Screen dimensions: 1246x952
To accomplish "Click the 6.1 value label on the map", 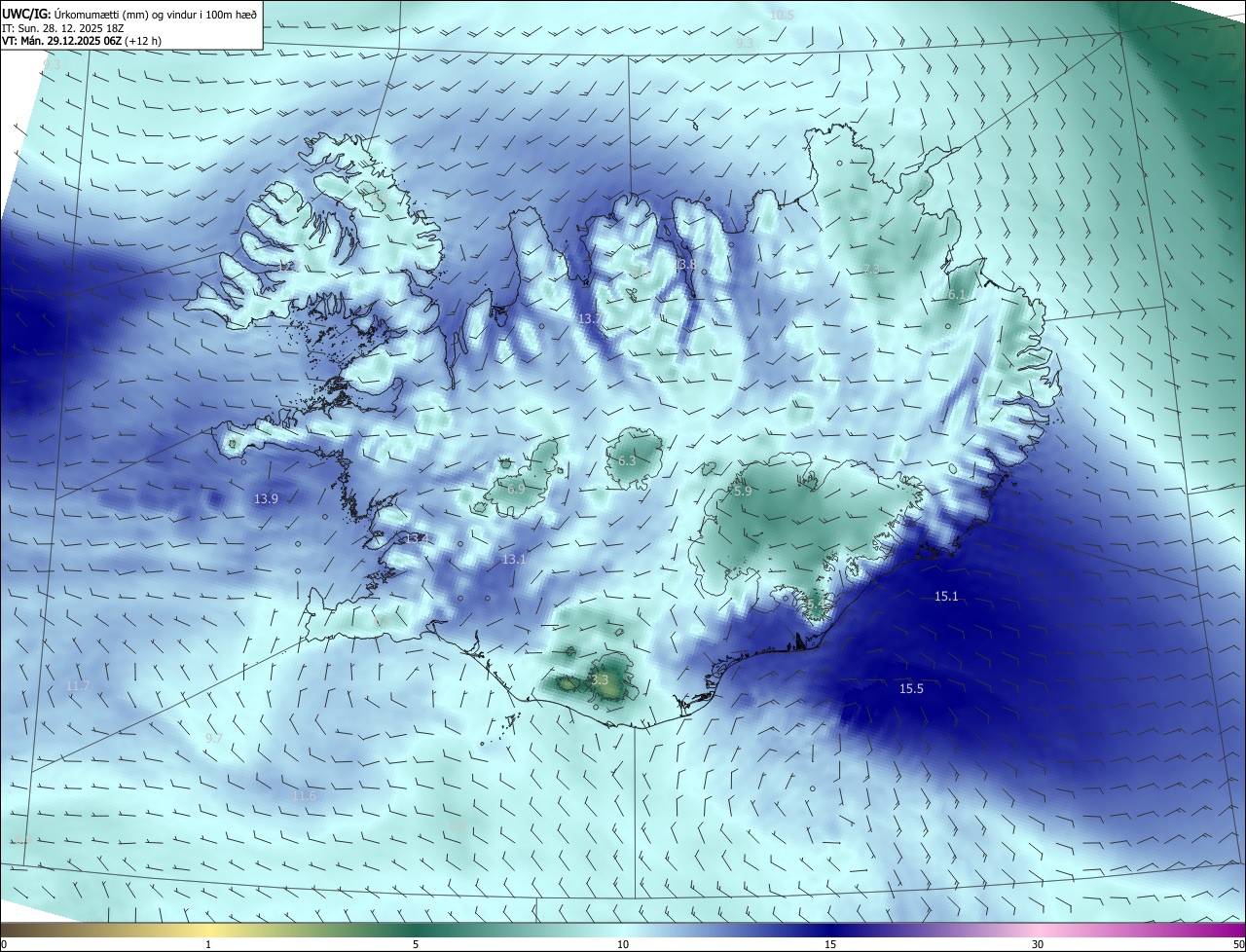I will click(956, 295).
